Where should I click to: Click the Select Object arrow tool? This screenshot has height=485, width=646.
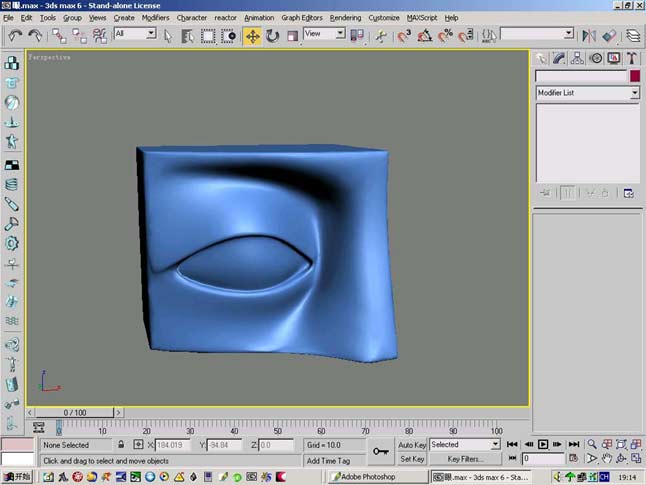click(167, 36)
